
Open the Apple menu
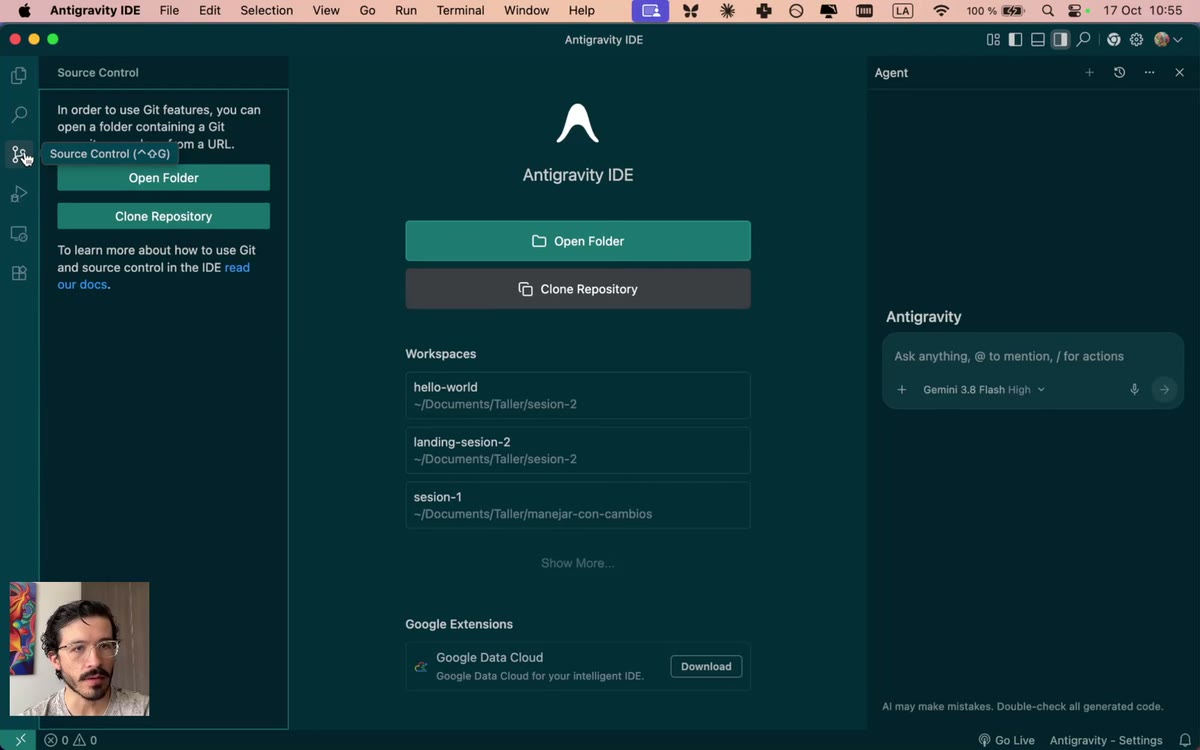click(24, 11)
